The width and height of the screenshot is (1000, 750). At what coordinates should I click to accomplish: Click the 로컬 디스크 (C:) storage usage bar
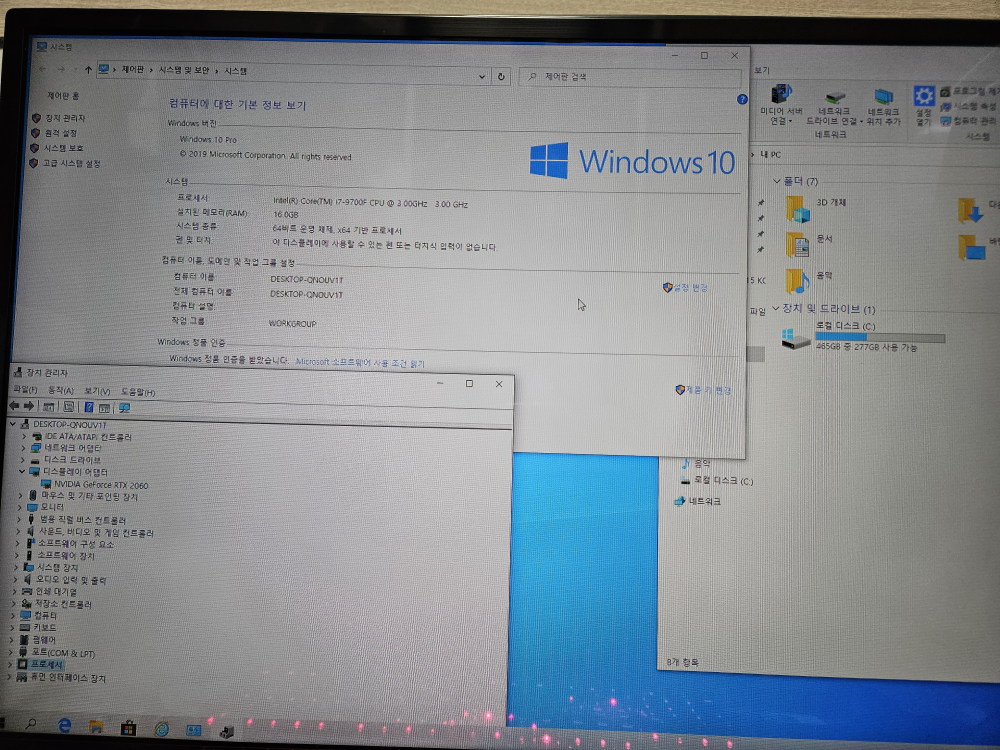point(880,337)
